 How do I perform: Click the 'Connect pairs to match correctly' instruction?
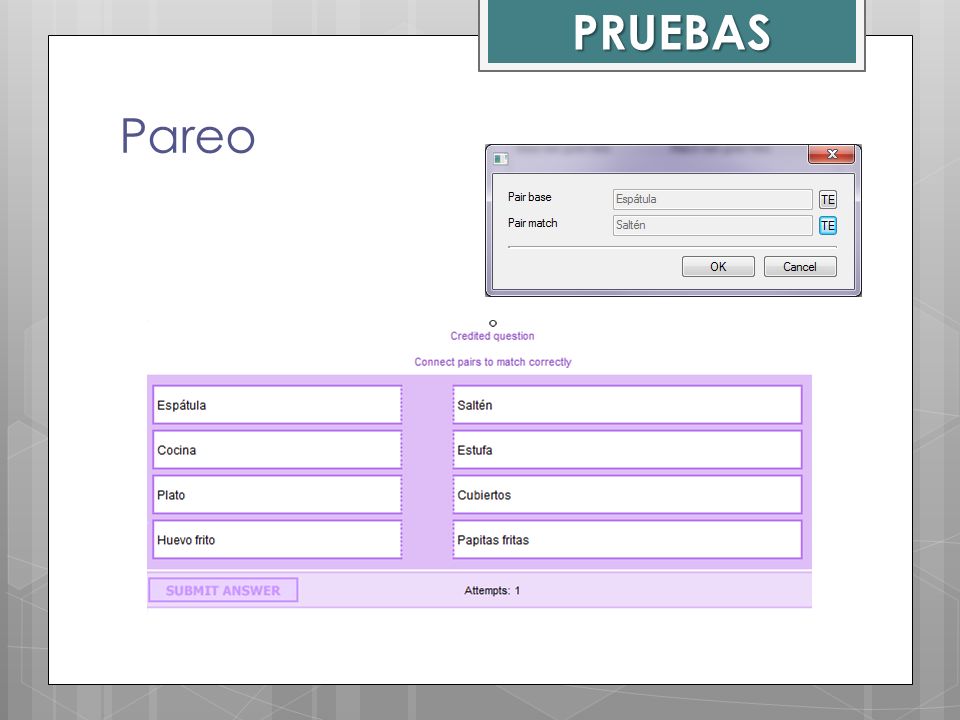493,362
